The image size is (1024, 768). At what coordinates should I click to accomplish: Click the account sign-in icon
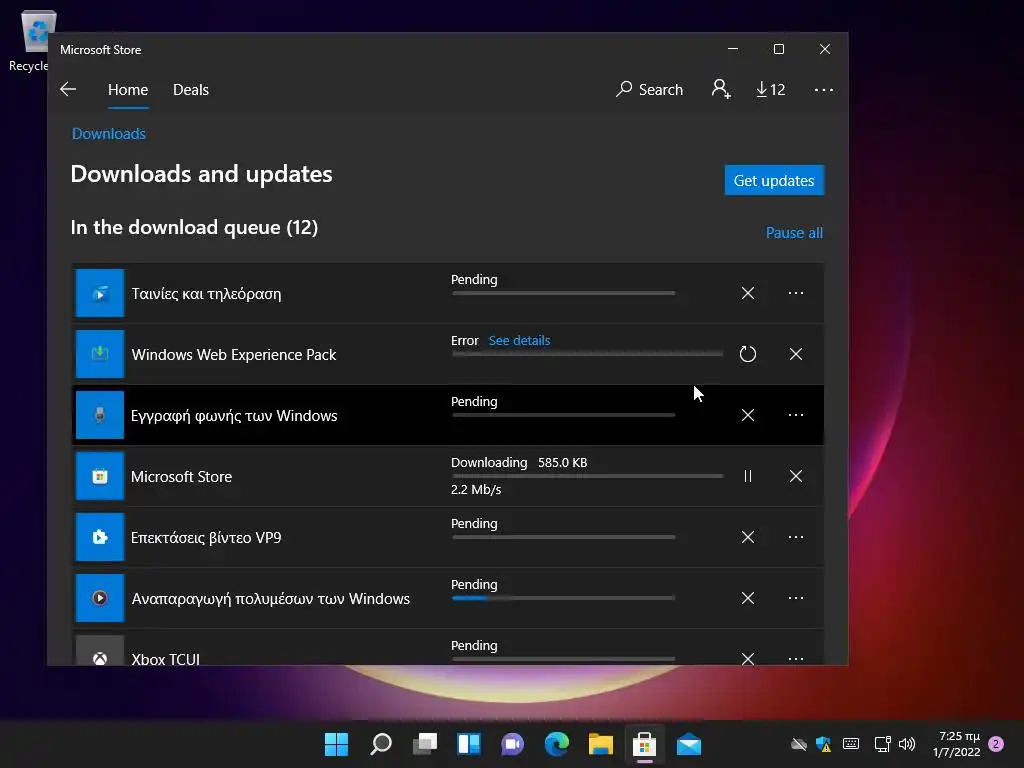point(721,89)
